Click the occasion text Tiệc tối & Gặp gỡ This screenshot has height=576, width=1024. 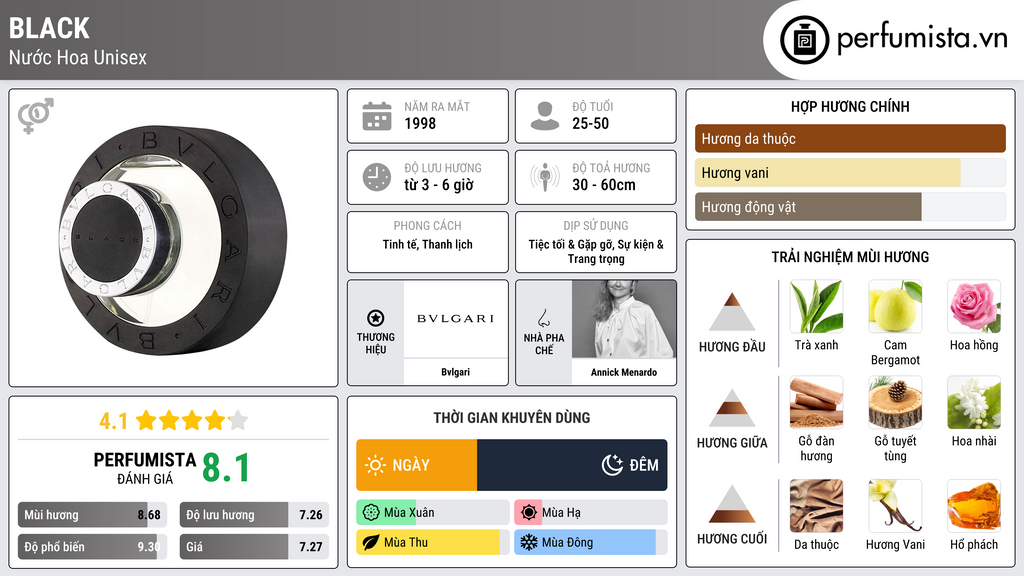[570, 244]
